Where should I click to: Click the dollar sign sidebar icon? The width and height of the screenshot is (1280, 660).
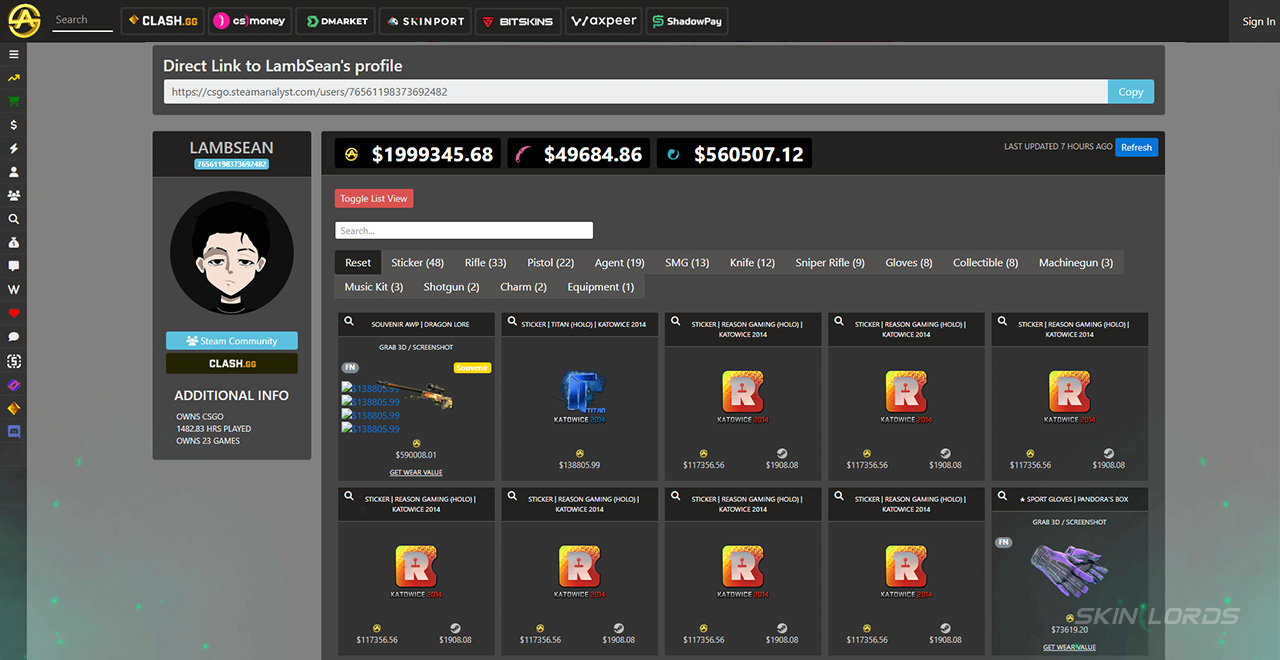tap(14, 125)
